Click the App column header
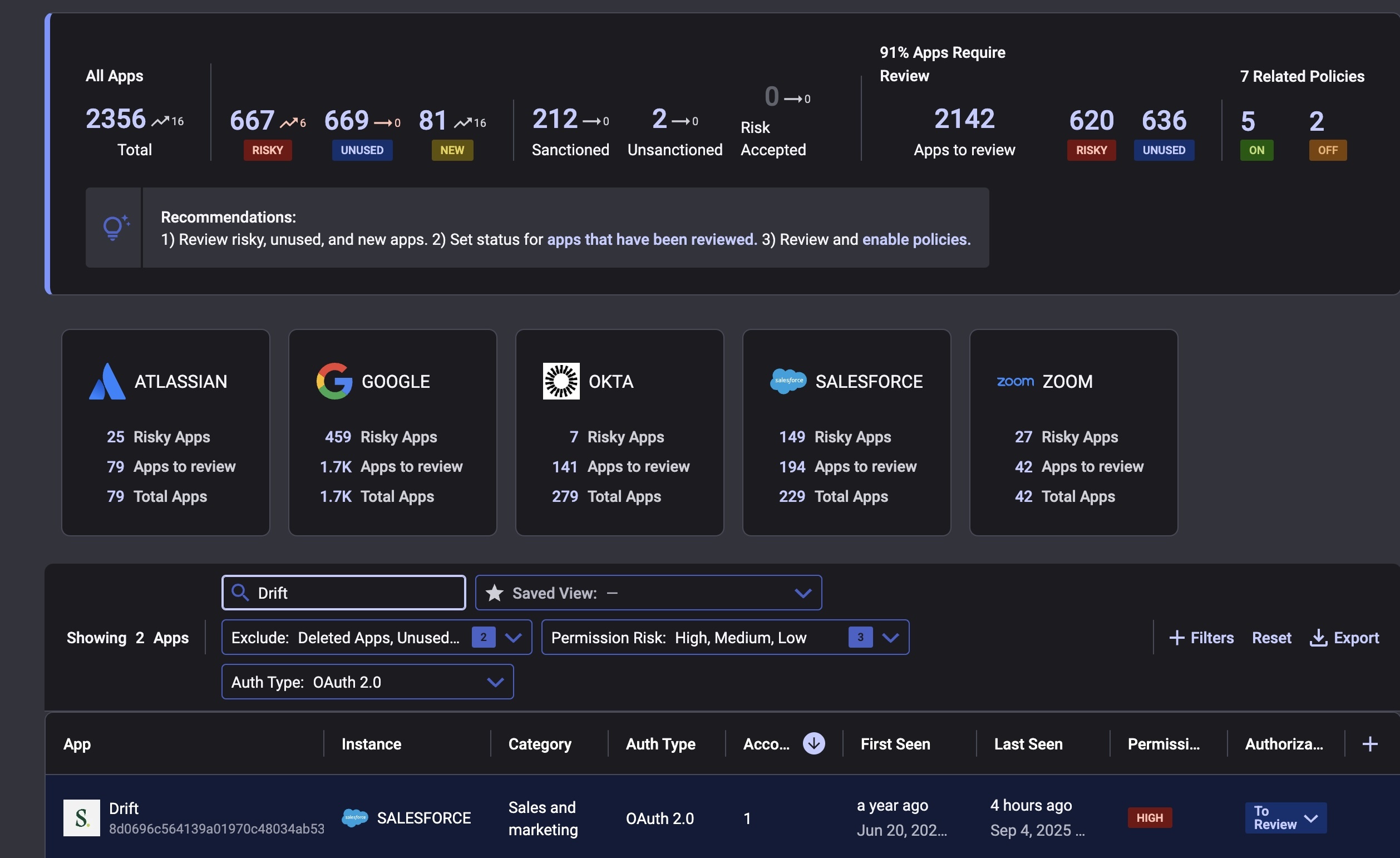 [x=77, y=744]
